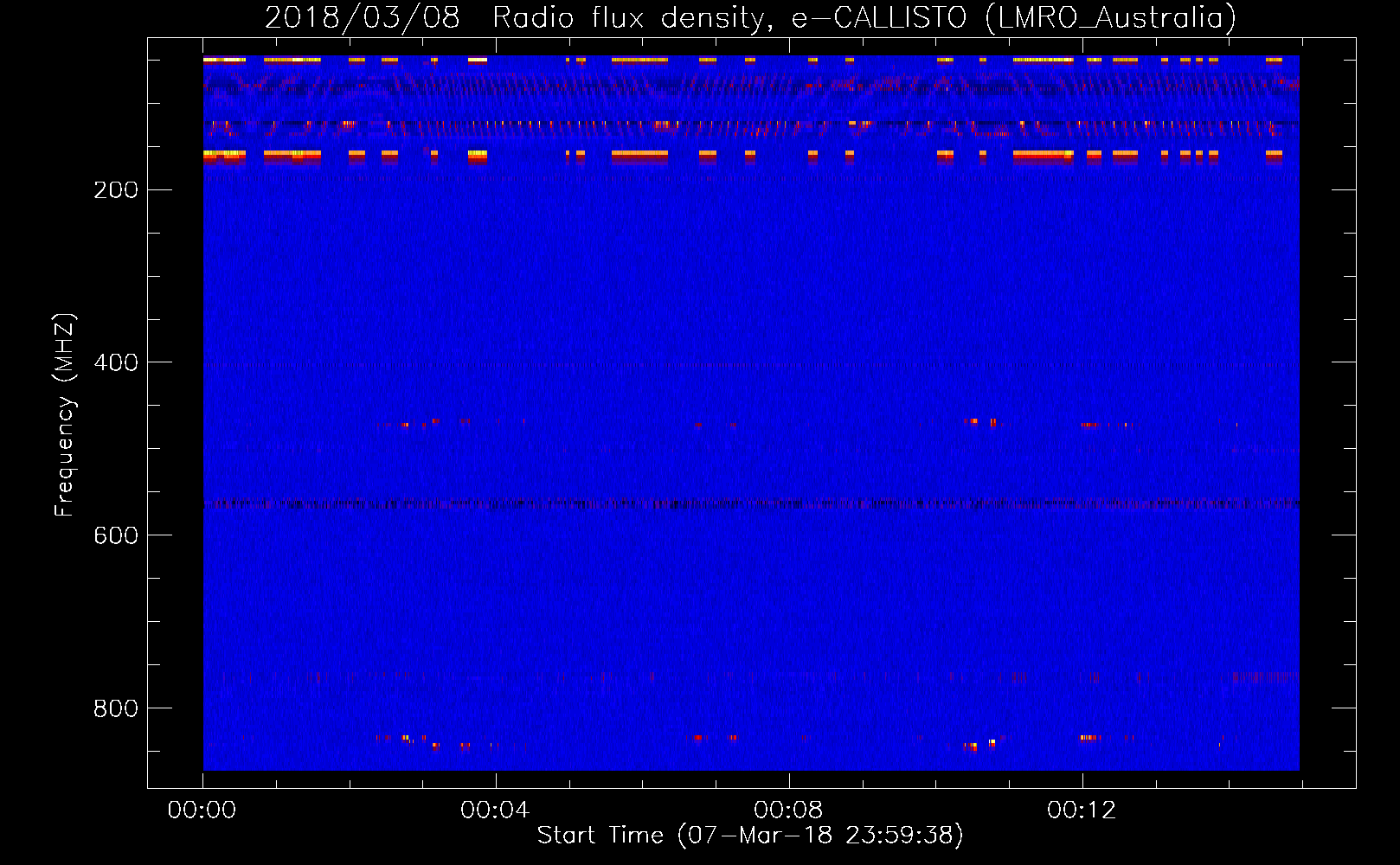
Task: Click the 'Frequency (MHZ)' axis label
Action: (65, 415)
